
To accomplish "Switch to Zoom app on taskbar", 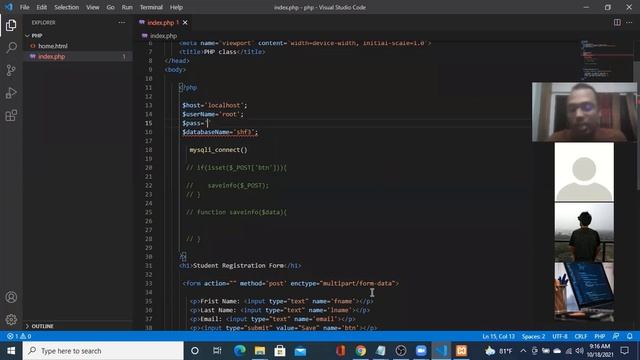I will [421, 351].
